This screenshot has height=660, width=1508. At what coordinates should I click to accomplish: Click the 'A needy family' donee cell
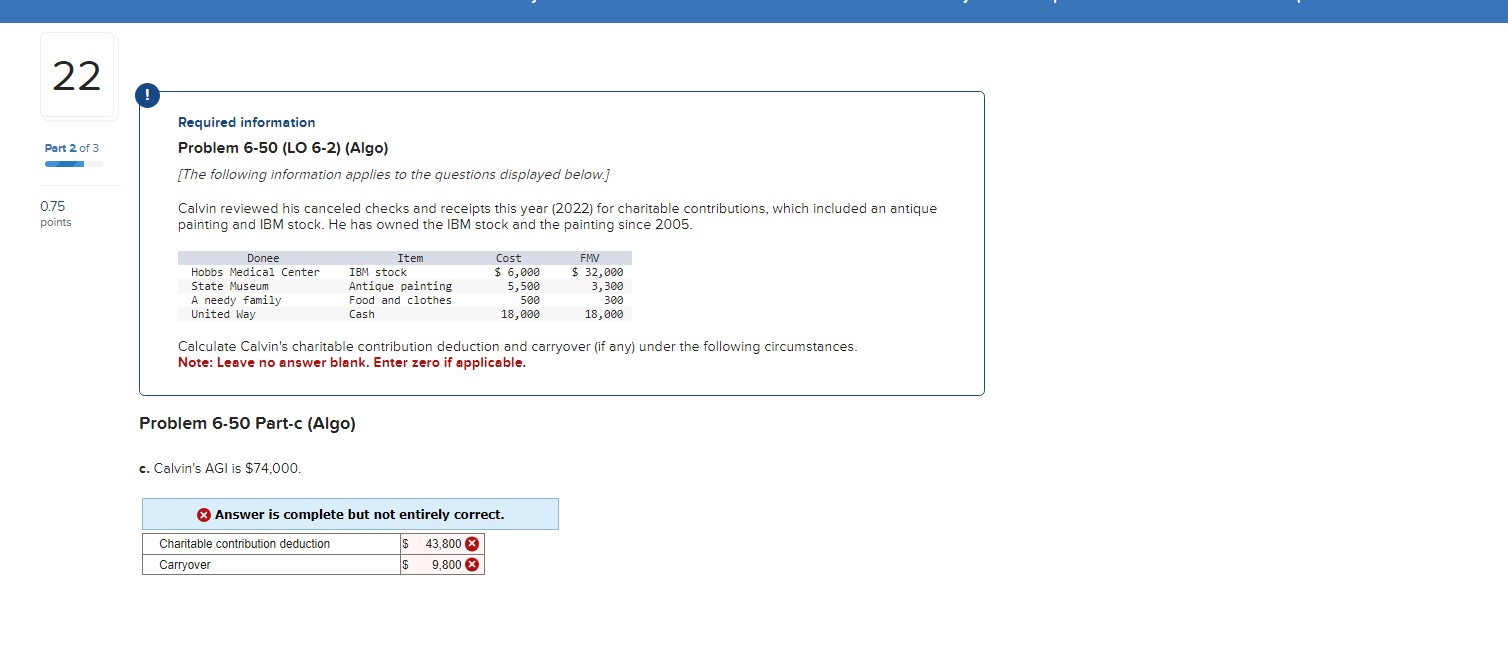point(236,300)
